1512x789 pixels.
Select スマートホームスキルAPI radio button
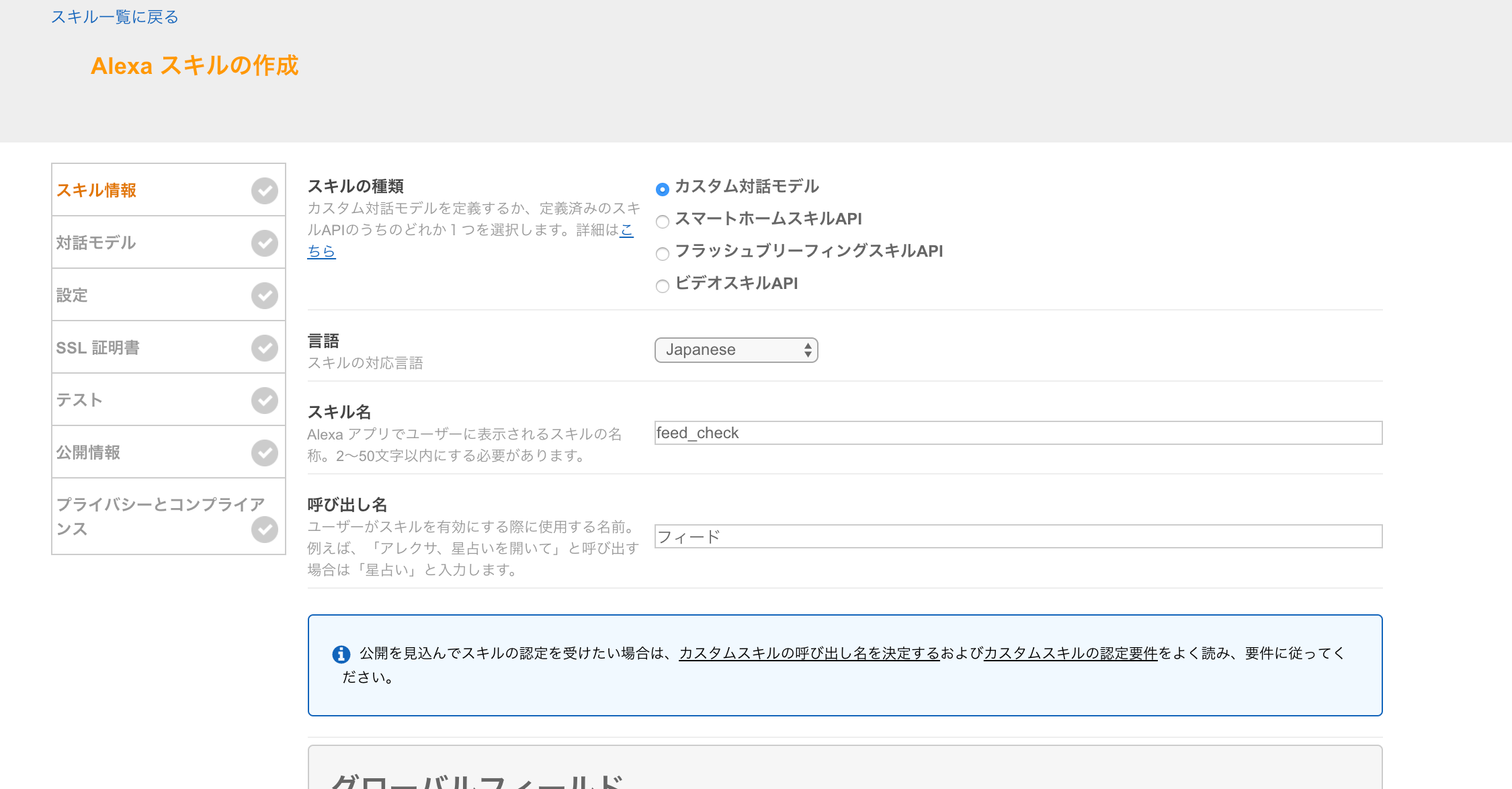click(x=663, y=222)
